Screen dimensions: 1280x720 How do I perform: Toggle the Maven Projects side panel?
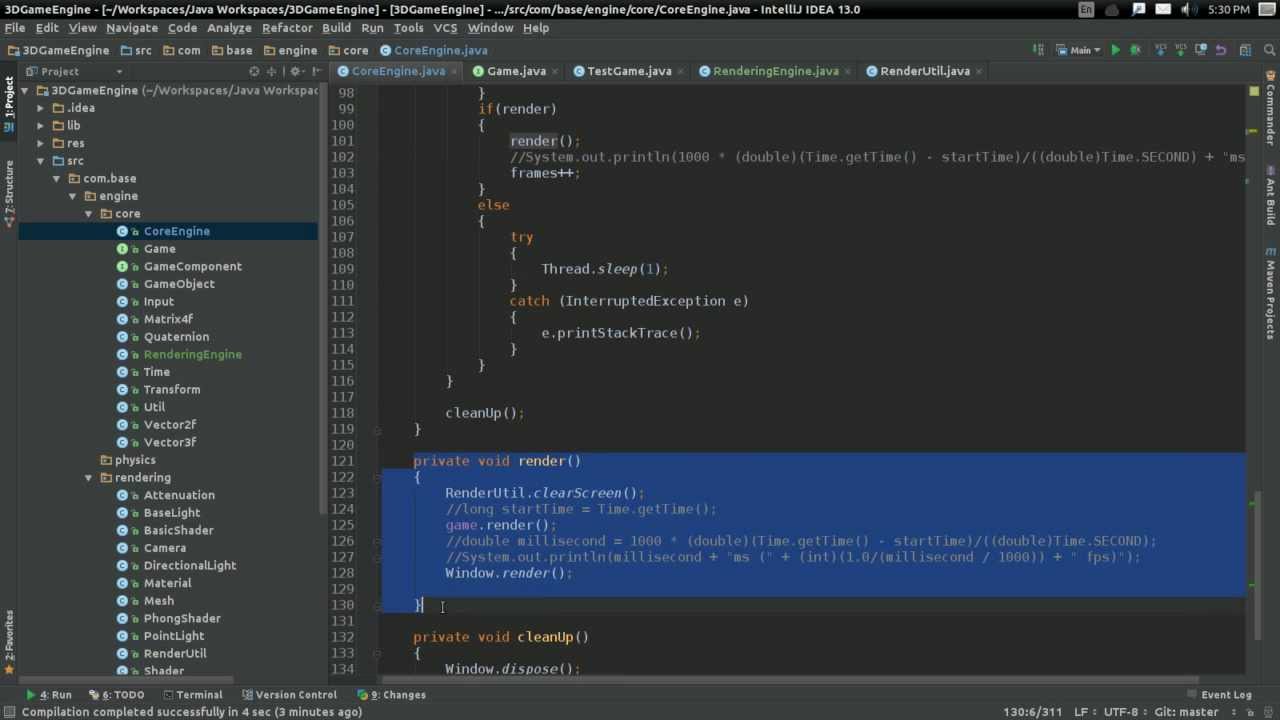pyautogui.click(x=1270, y=293)
